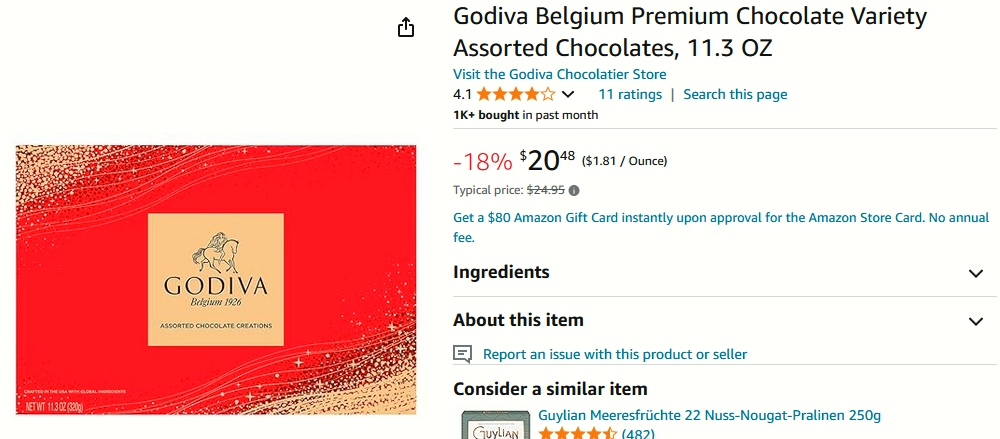
Task: Open the About this item heading
Action: pyautogui.click(x=518, y=320)
